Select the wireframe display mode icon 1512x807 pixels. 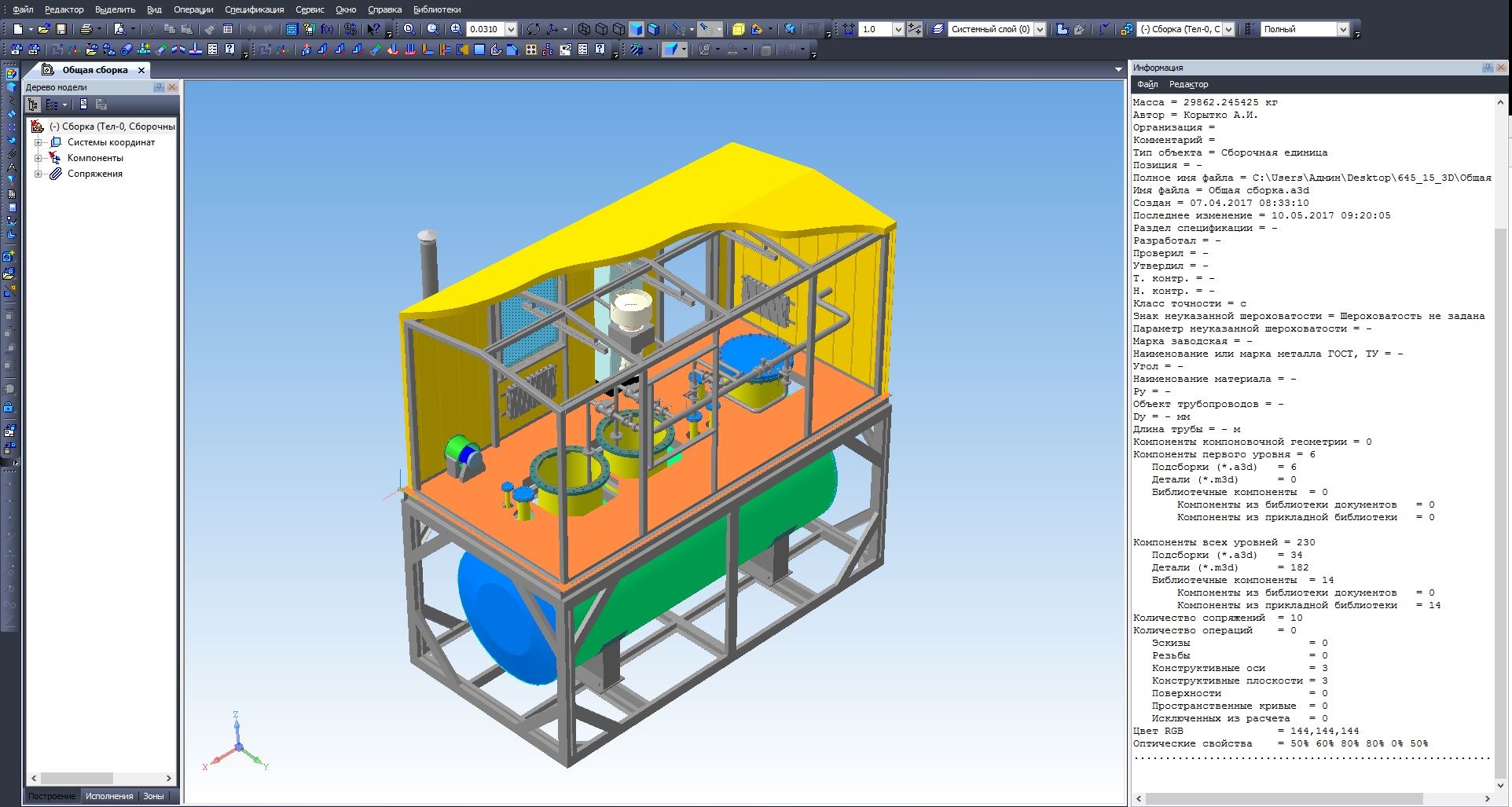[584, 29]
